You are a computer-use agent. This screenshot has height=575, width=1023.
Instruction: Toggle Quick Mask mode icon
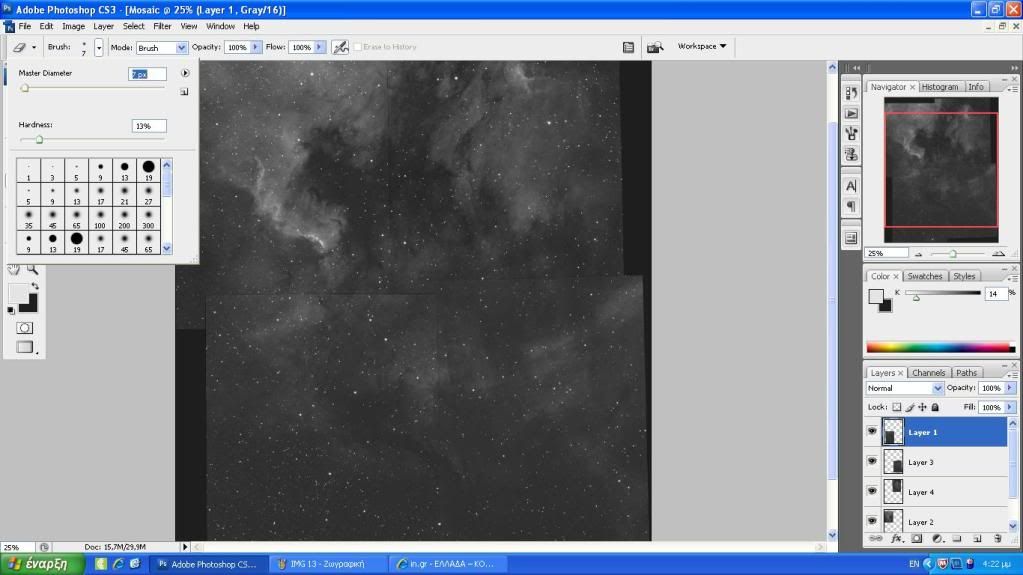(x=25, y=328)
